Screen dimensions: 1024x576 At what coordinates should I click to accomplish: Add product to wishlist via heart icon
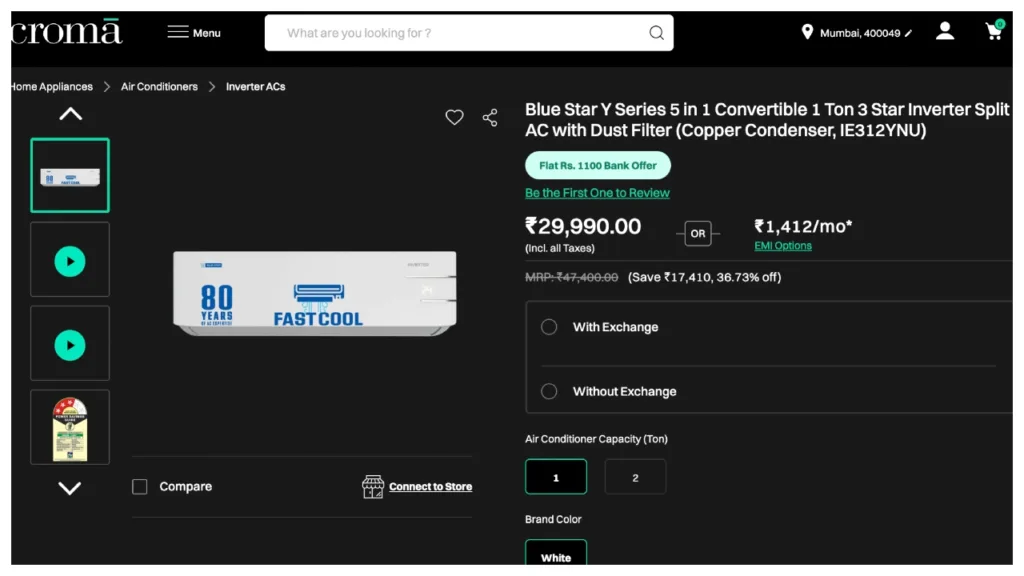click(x=454, y=117)
